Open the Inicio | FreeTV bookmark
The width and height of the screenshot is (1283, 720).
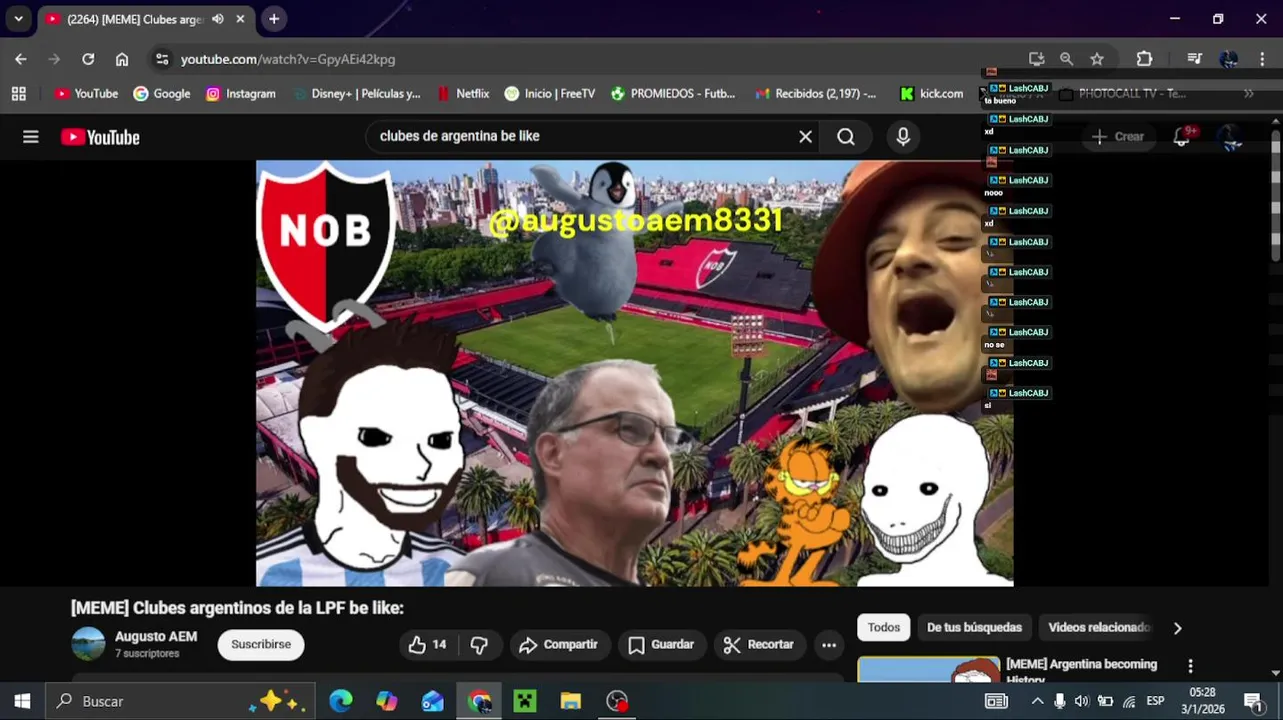(550, 93)
